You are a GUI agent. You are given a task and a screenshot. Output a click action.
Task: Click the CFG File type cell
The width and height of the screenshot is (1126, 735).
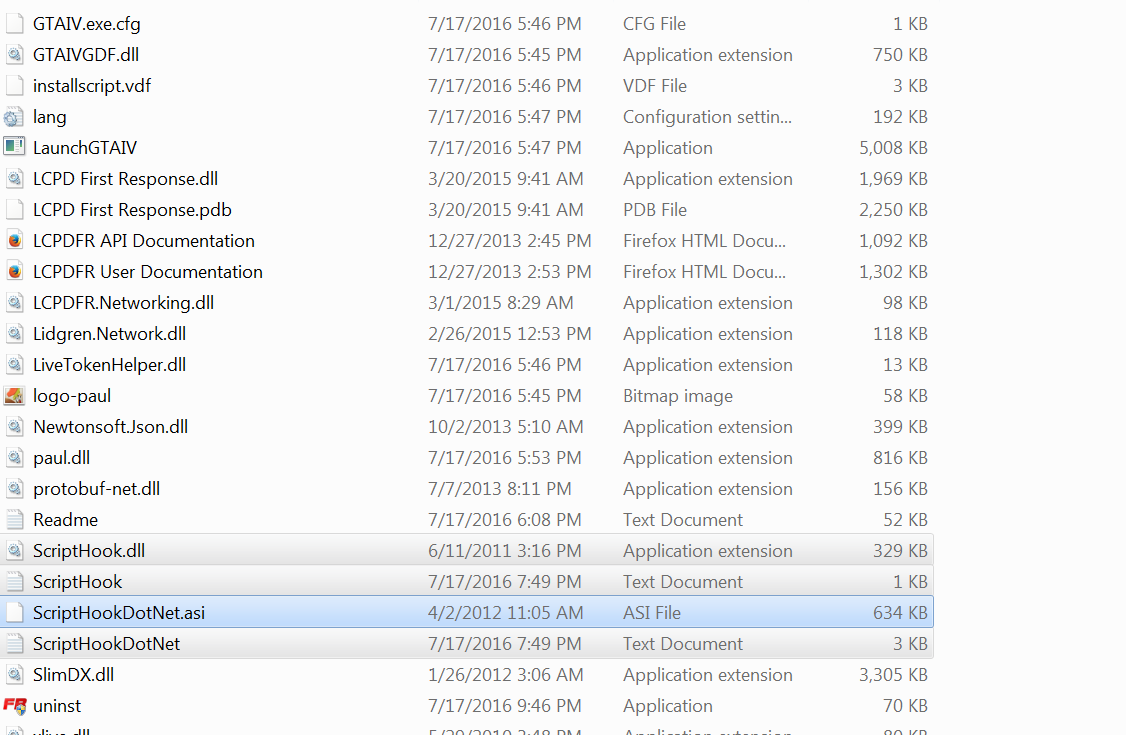(x=654, y=24)
